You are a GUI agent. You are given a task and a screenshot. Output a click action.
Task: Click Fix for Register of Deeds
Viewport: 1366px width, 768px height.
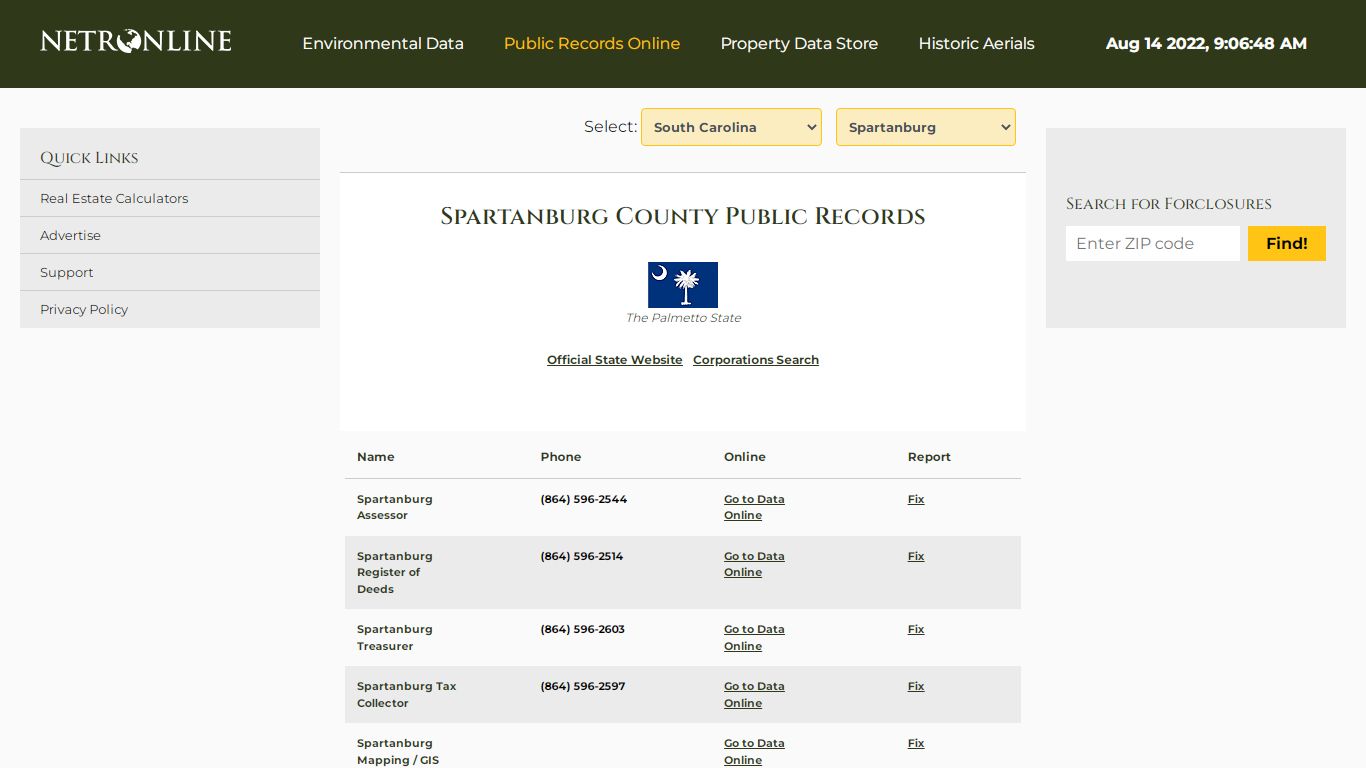(x=916, y=556)
